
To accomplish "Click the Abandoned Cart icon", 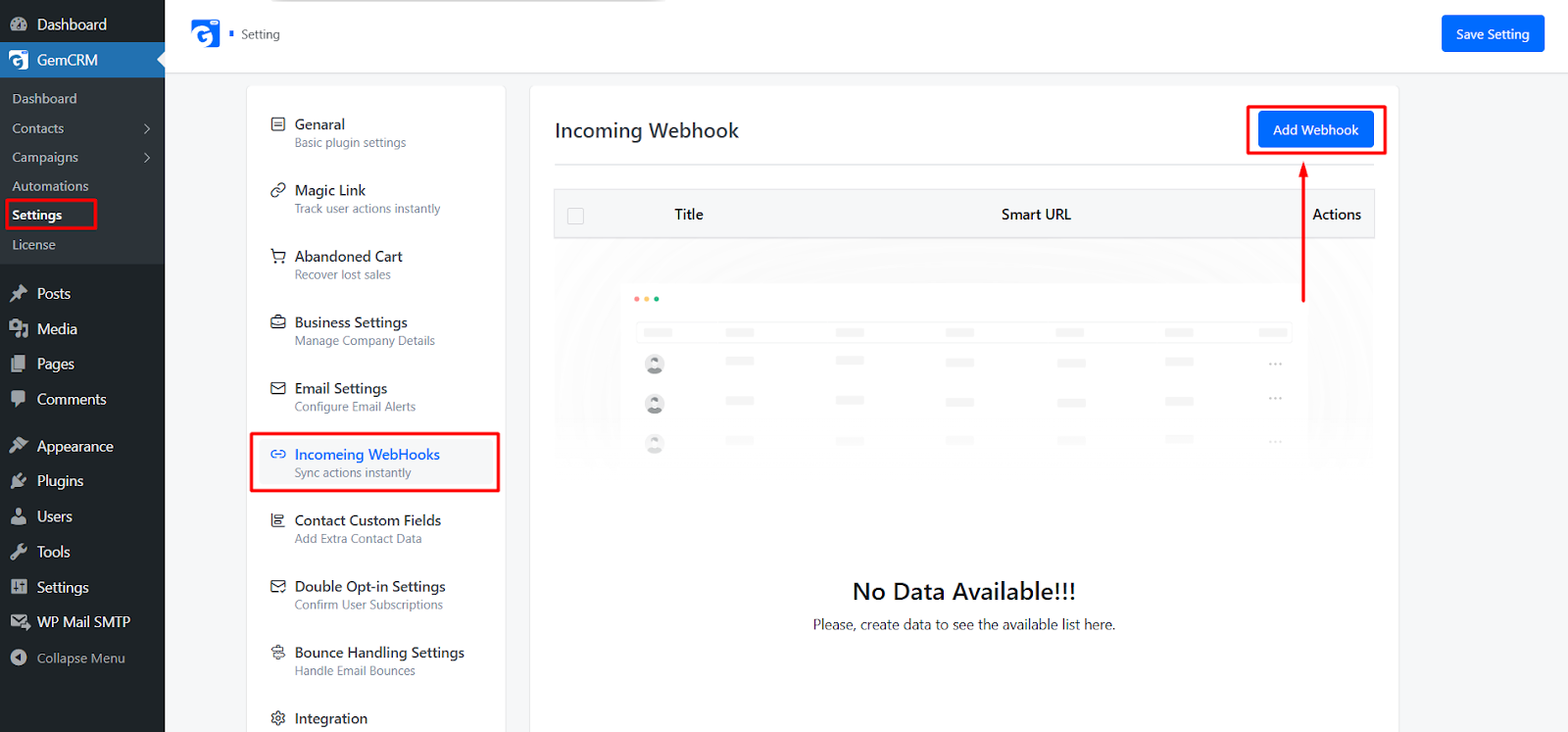I will [278, 256].
